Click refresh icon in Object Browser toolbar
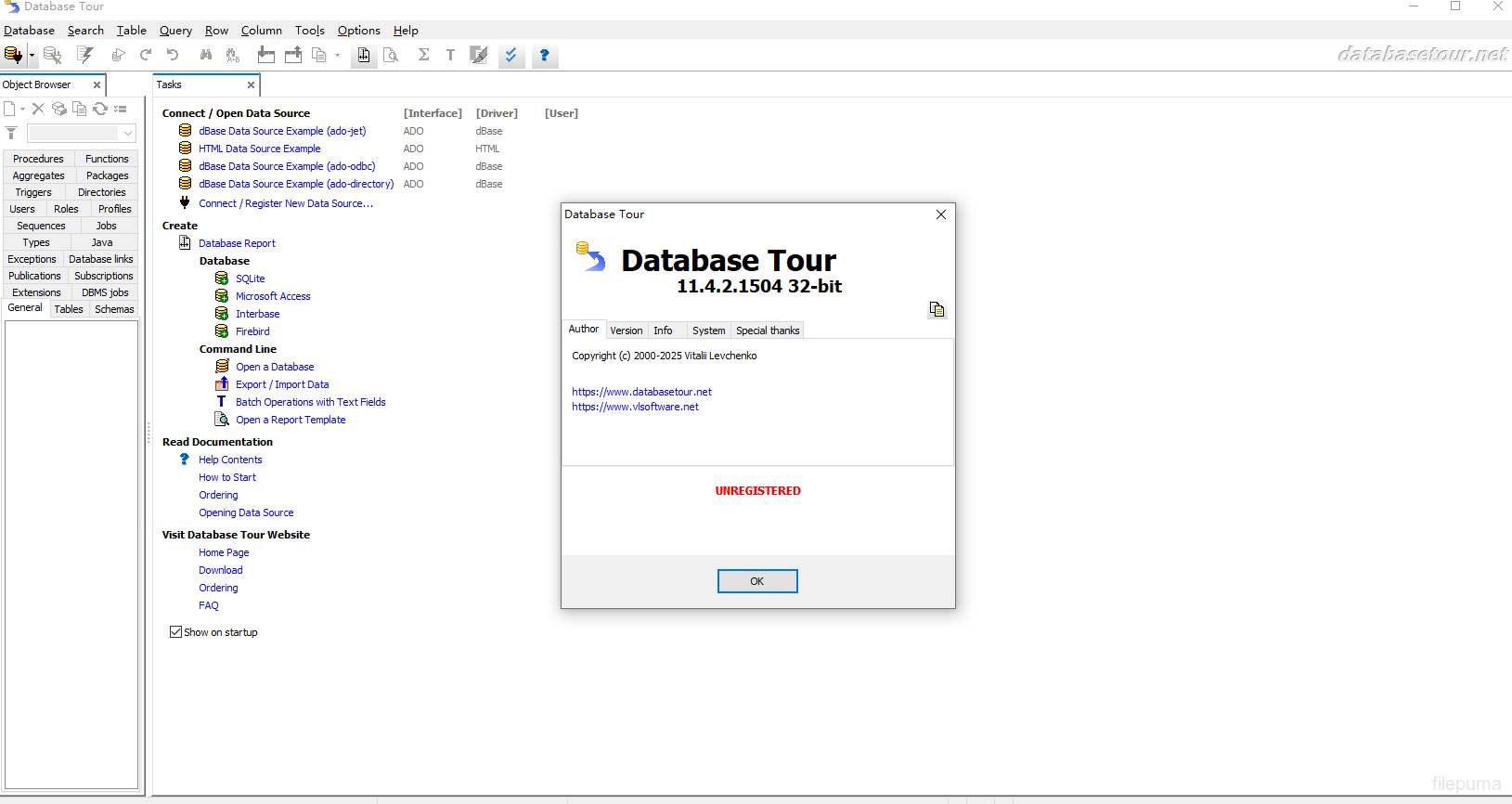Screen dimensions: 1512x804 (x=100, y=109)
